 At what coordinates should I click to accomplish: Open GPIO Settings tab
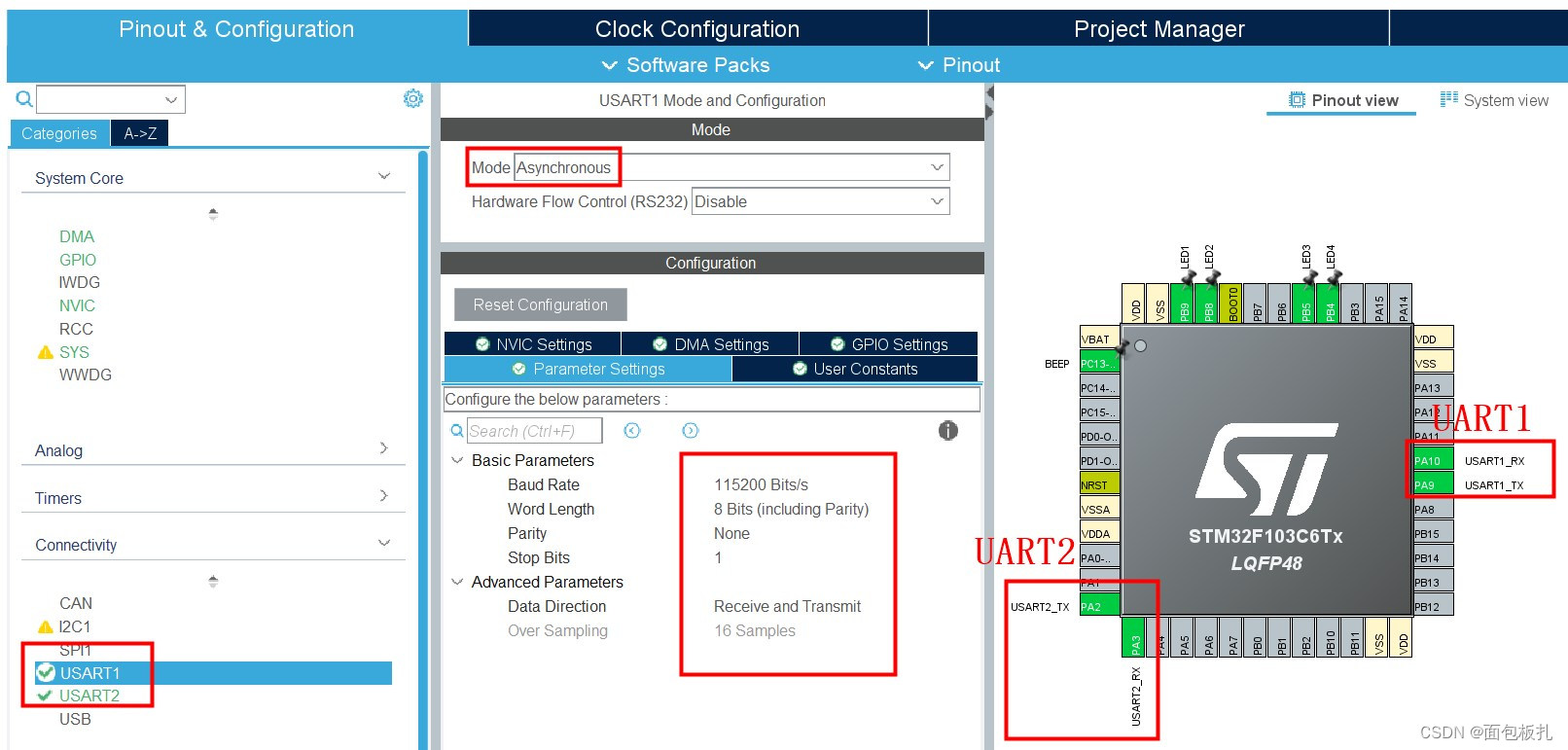[888, 344]
